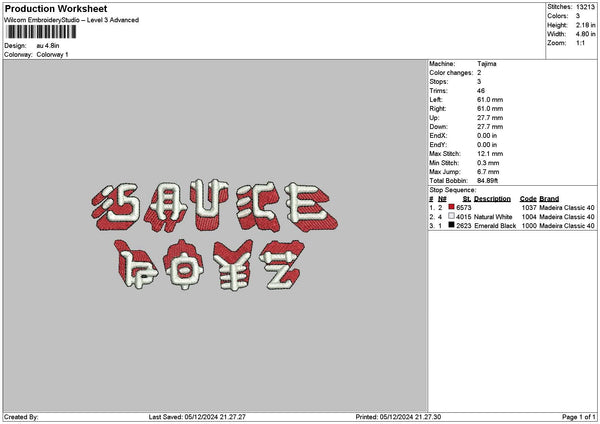Click the Trims value 46
The image size is (600, 424).
click(481, 91)
